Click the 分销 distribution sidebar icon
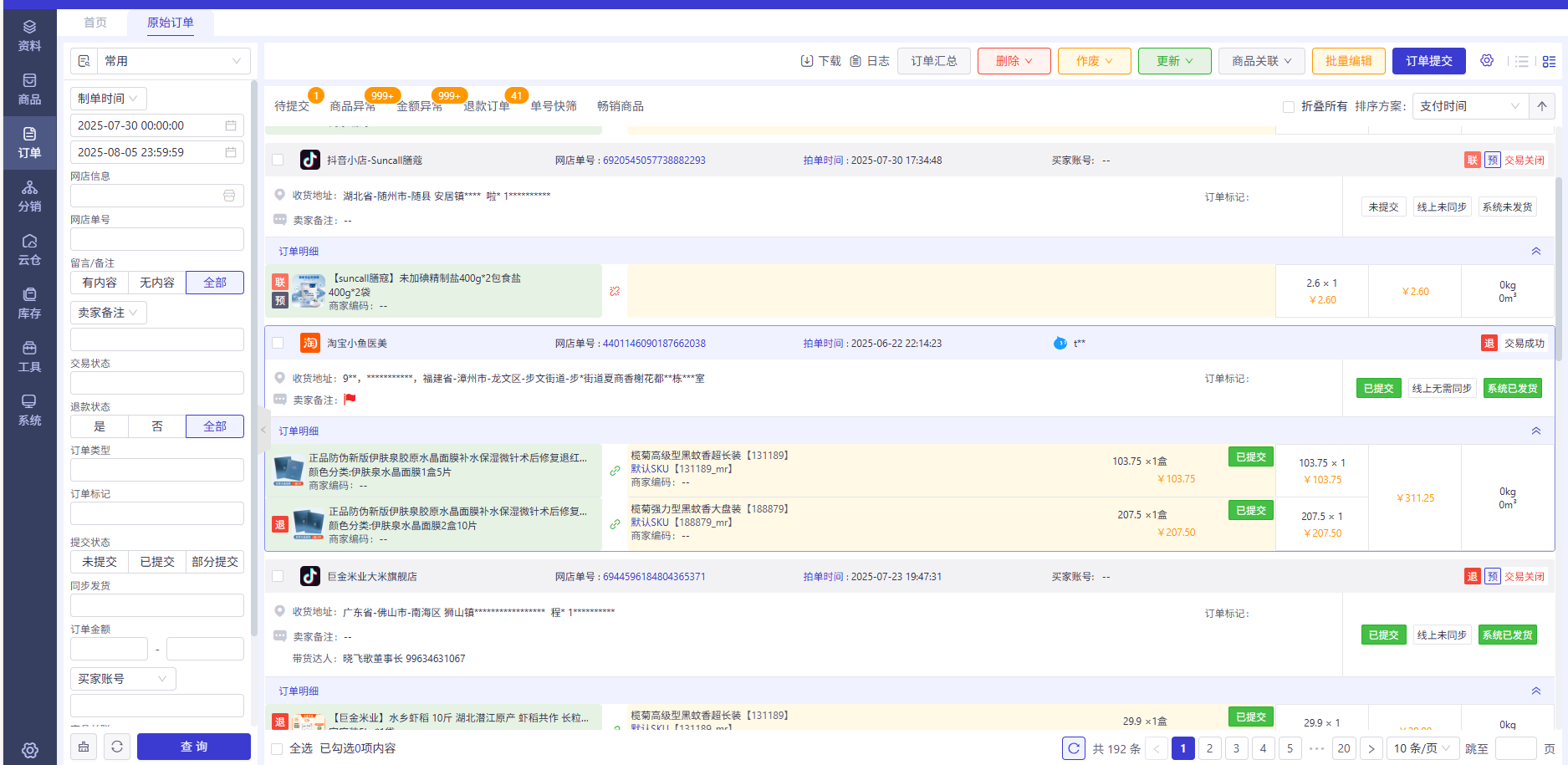This screenshot has width=1568, height=765. 29,196
